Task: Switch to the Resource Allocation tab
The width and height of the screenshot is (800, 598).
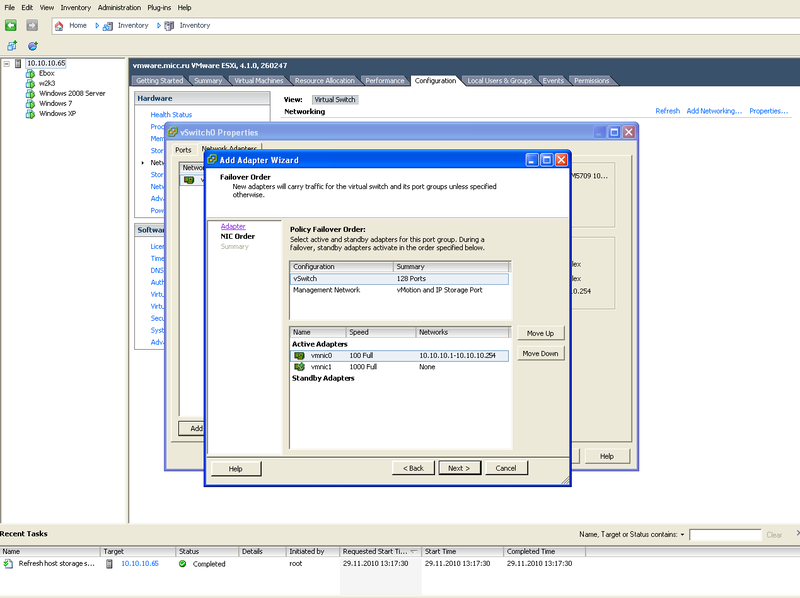Action: (x=324, y=81)
